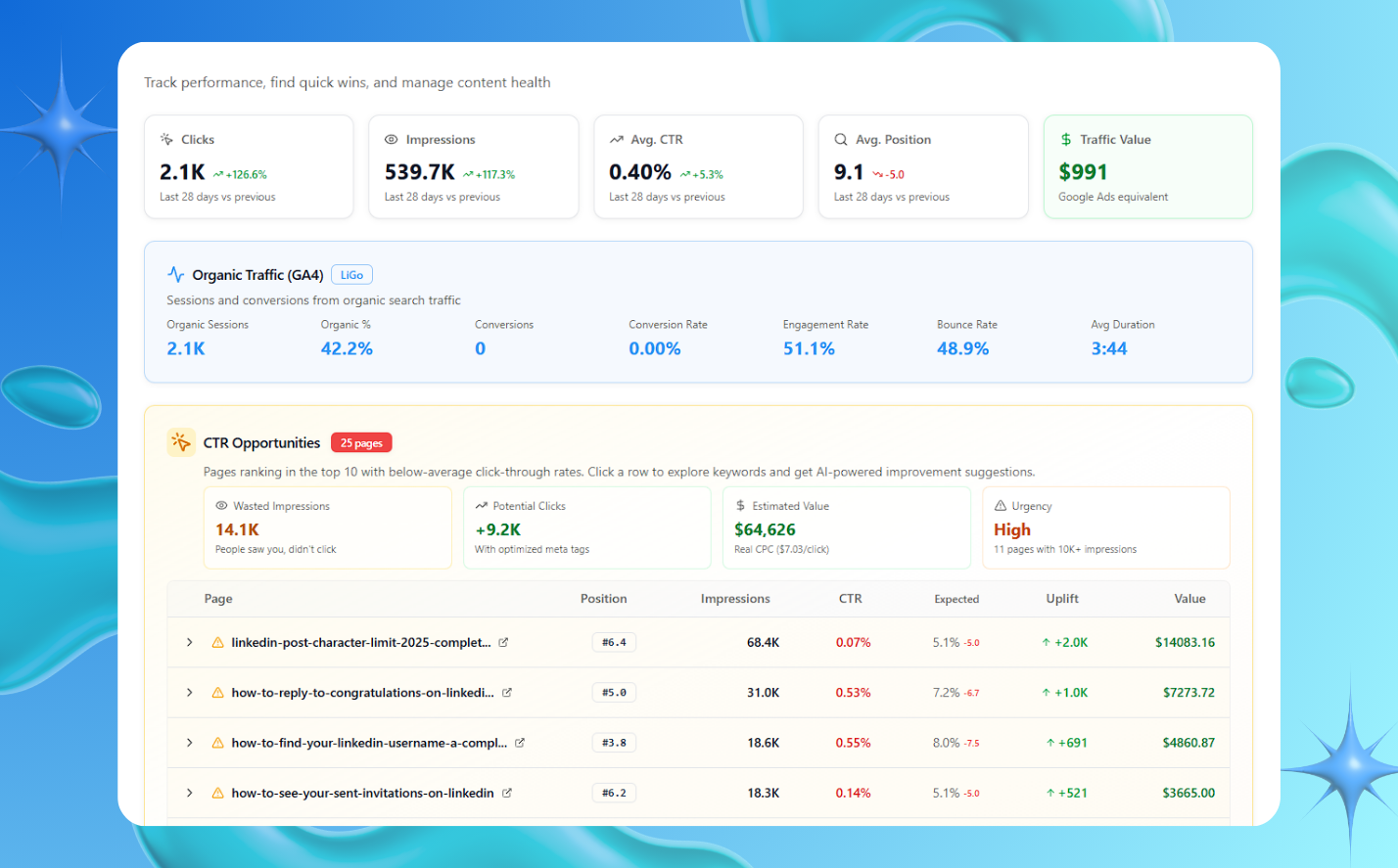Click the Position column header
This screenshot has width=1398, height=868.
pyautogui.click(x=604, y=599)
